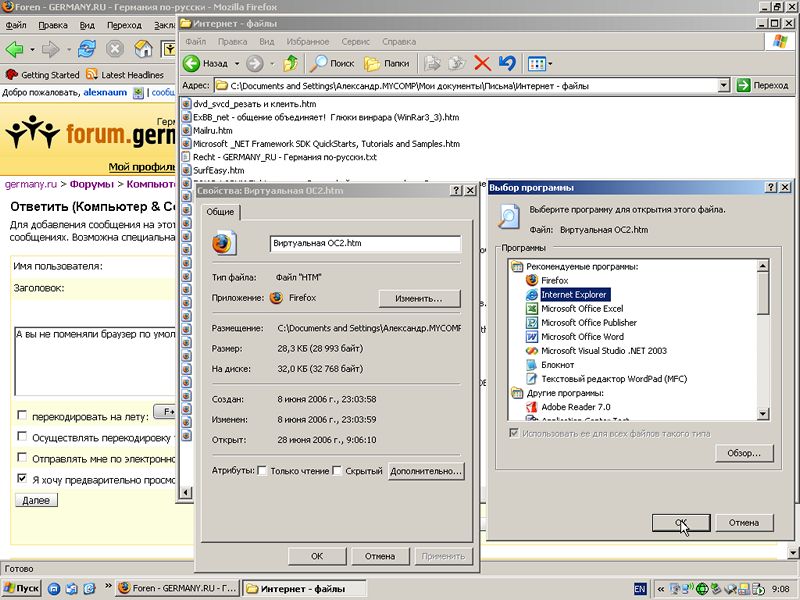
Task: Click the program list scroll-down arrow
Action: click(x=763, y=413)
